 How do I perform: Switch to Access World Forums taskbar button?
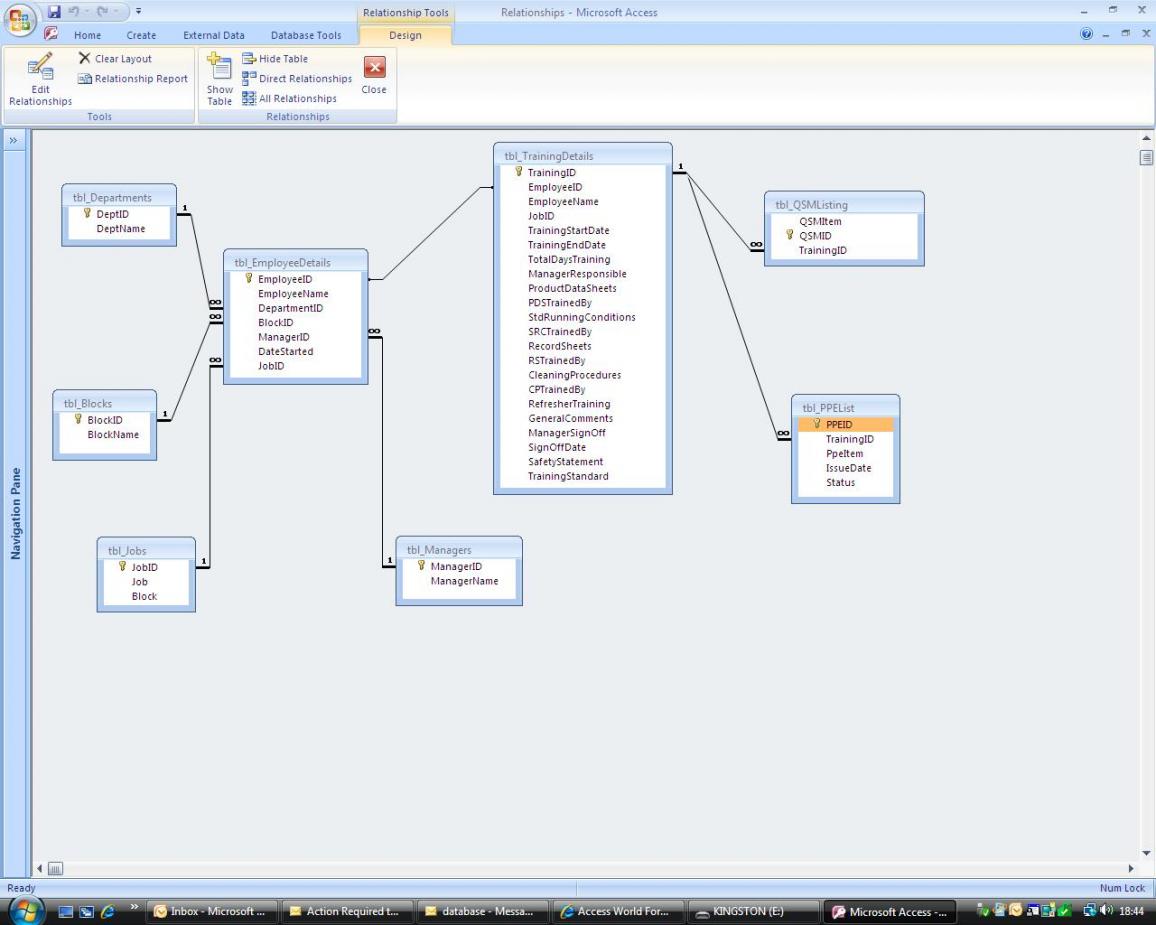click(x=617, y=912)
